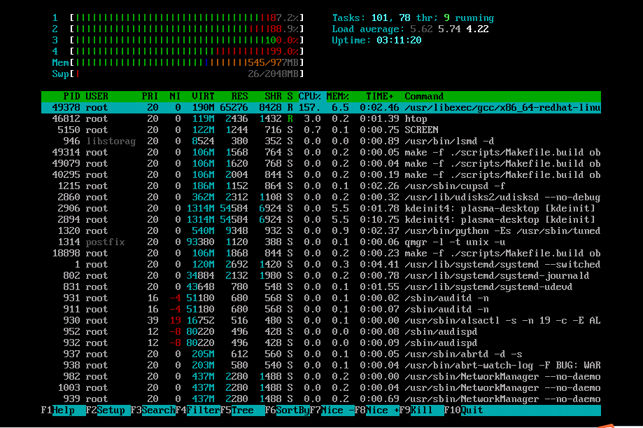The image size is (643, 428).
Task: Click the Command column header
Action: pyautogui.click(x=424, y=96)
